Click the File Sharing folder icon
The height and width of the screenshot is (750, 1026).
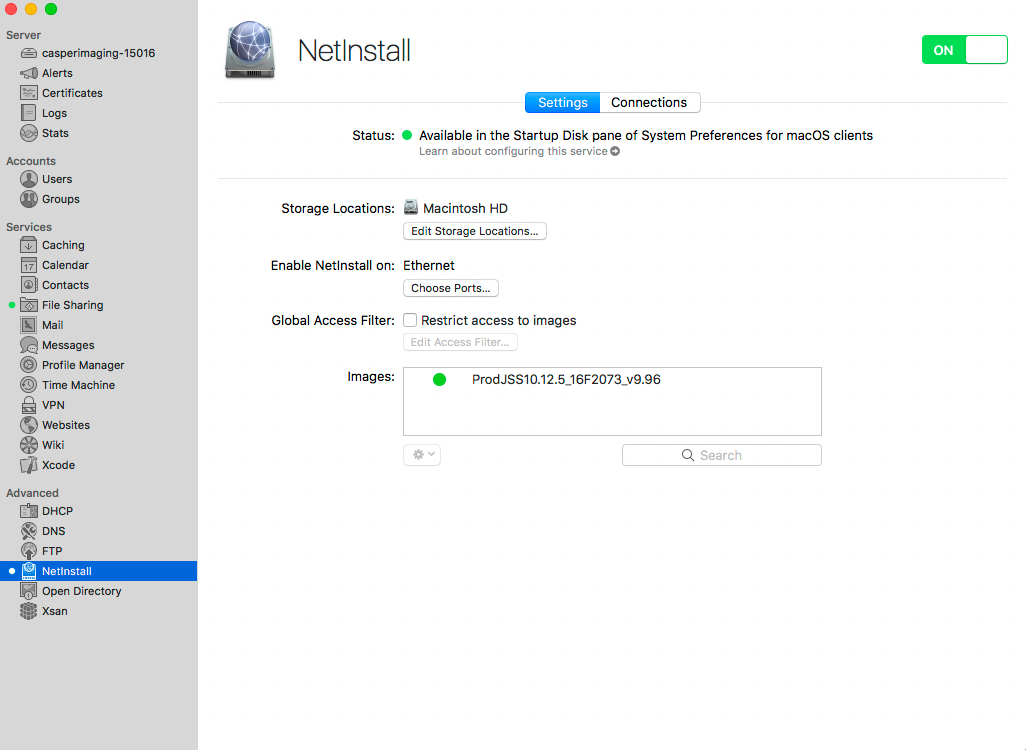(x=29, y=305)
